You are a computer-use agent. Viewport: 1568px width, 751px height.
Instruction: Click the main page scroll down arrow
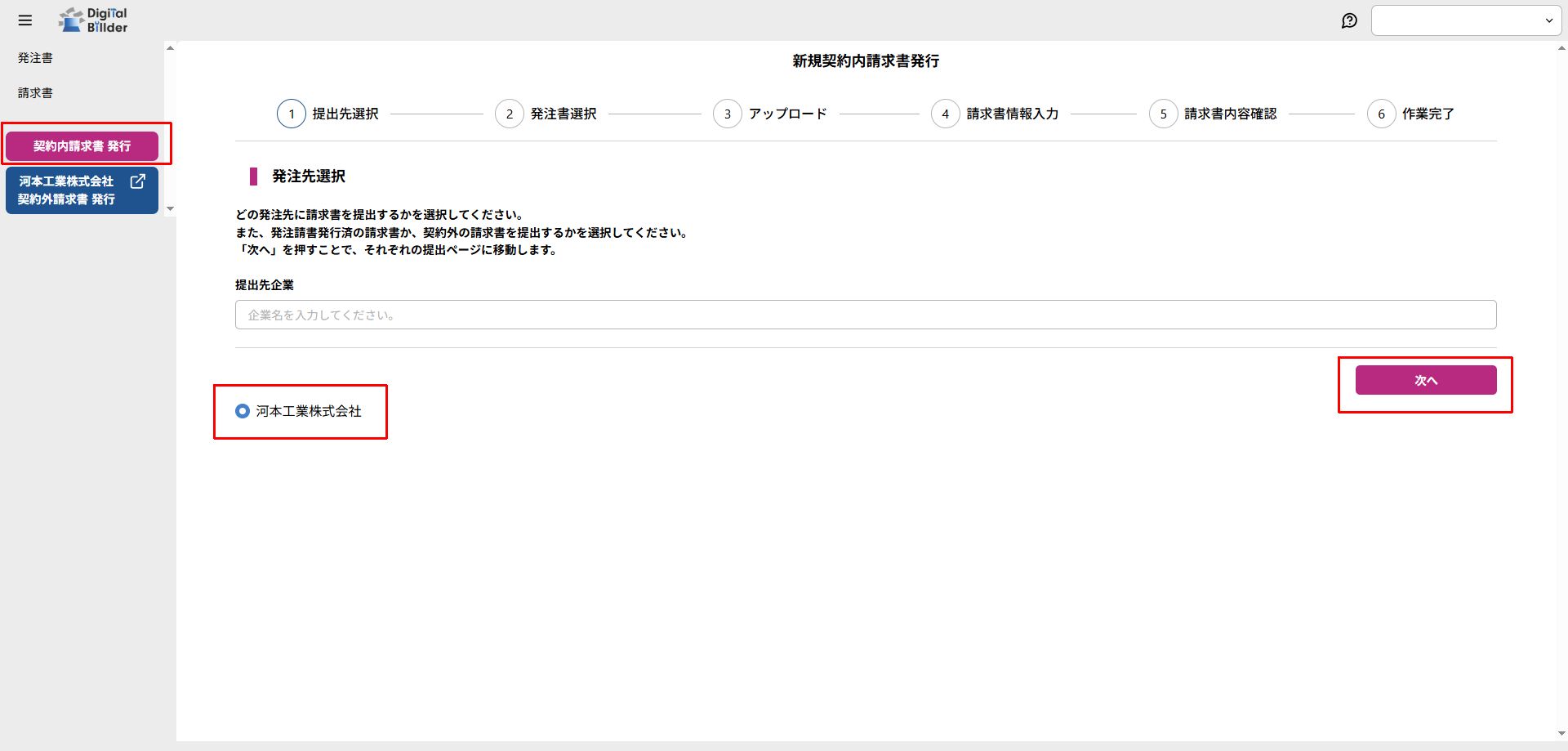[x=1561, y=734]
